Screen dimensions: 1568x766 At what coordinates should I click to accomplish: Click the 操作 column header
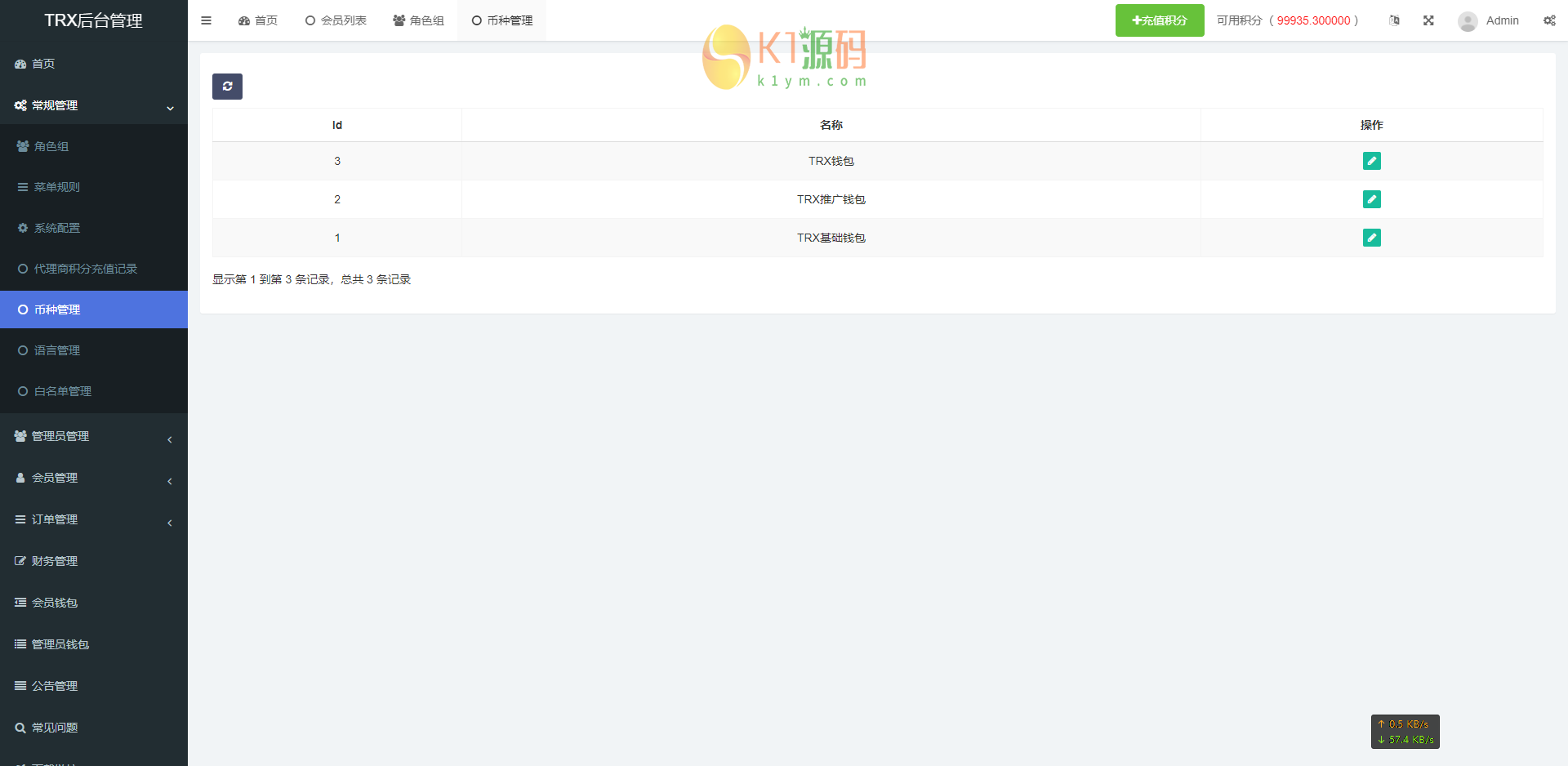tap(1372, 125)
